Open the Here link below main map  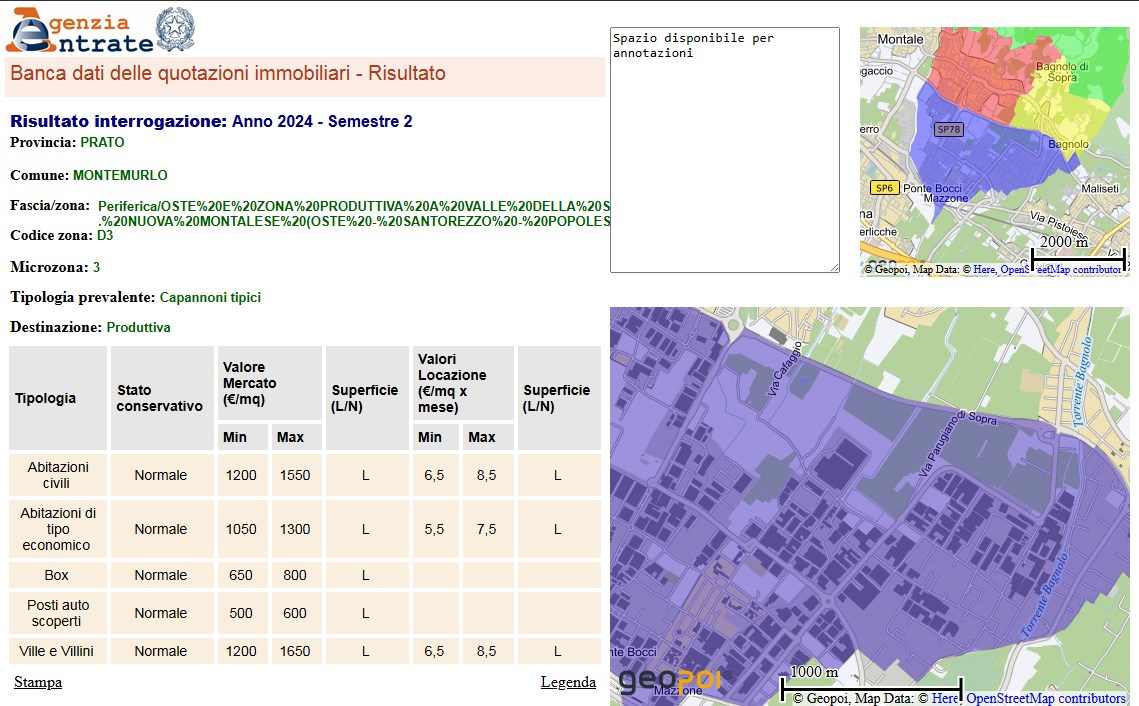coord(945,698)
